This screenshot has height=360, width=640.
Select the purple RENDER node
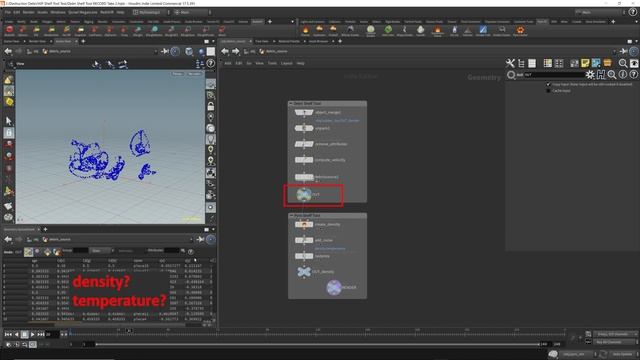point(334,287)
